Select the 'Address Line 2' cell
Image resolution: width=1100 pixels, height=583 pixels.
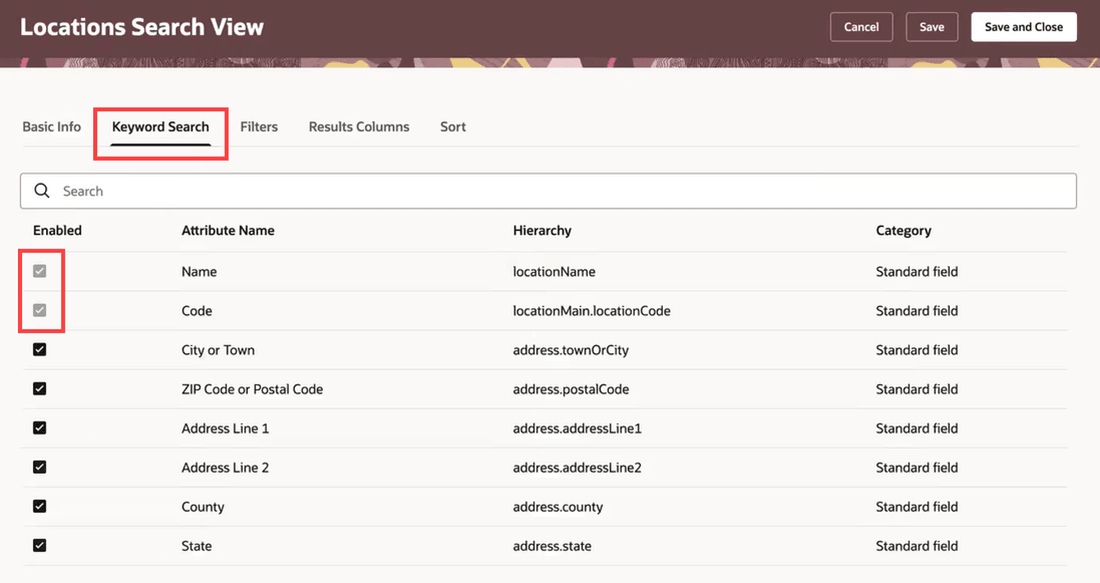[x=225, y=468]
